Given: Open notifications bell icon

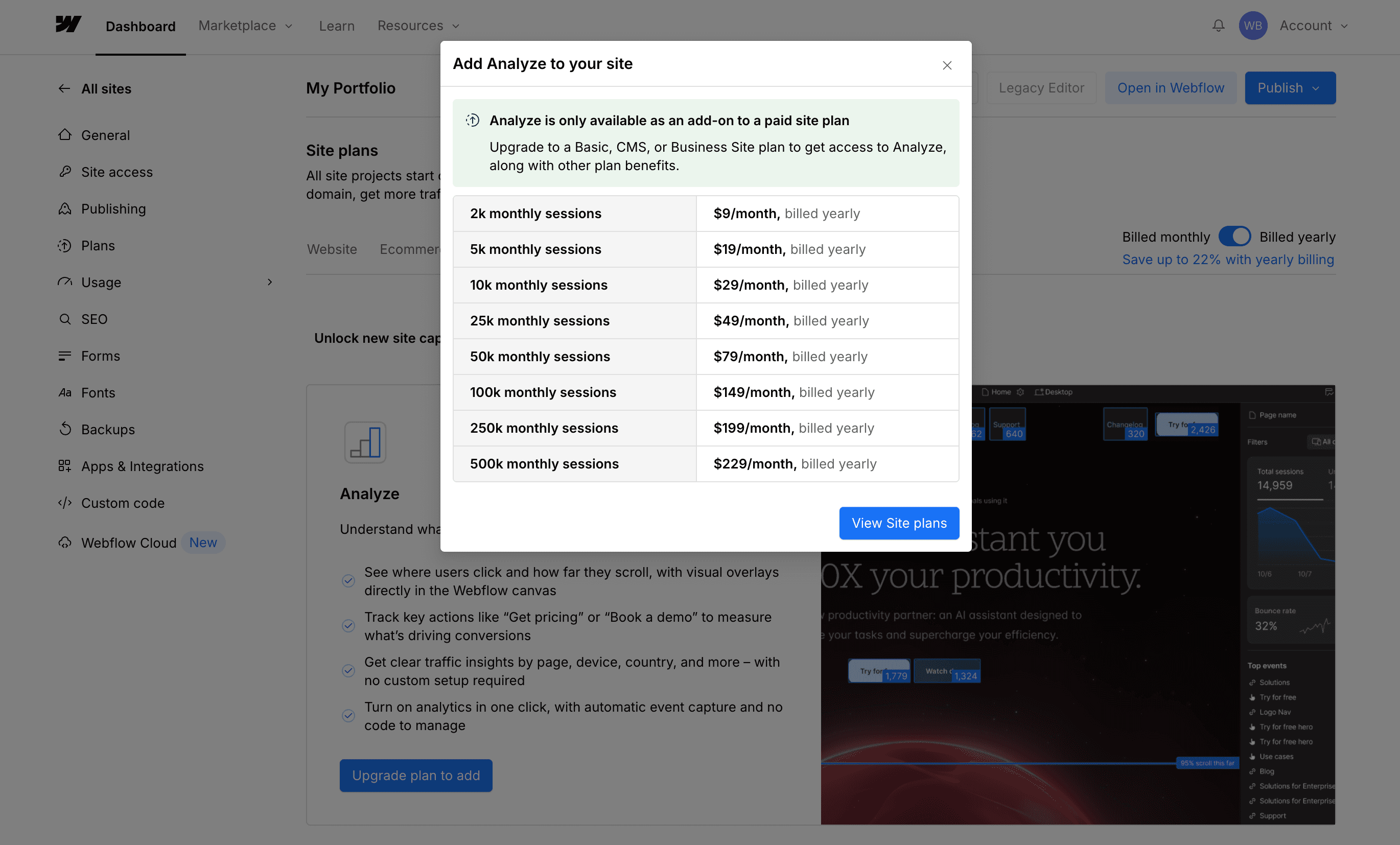Looking at the screenshot, I should coord(1218,26).
